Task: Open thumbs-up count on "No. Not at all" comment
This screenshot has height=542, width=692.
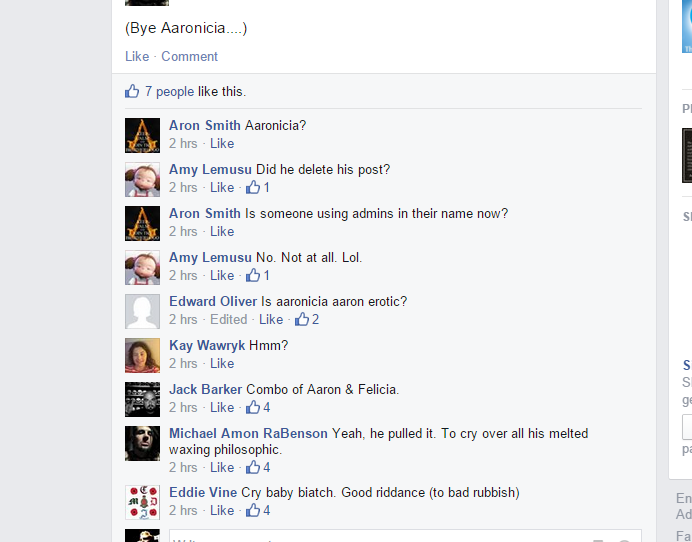Action: [258, 275]
